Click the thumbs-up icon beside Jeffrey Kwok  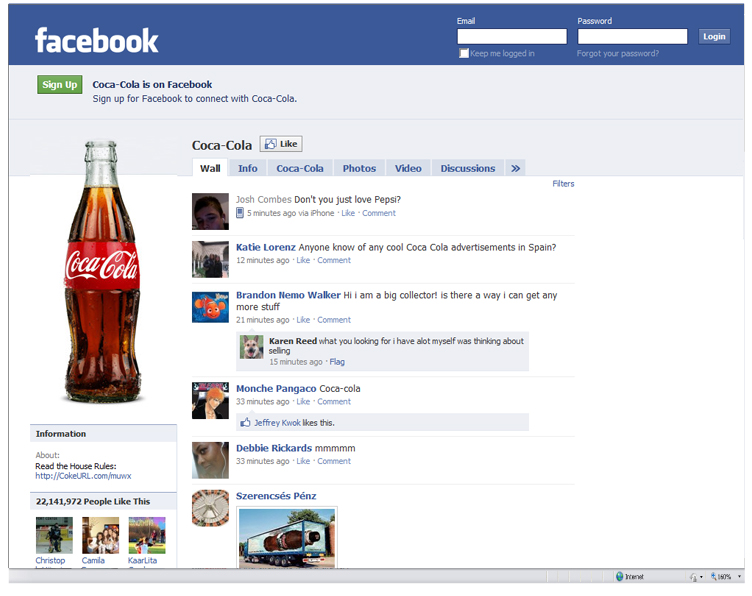pos(246,422)
